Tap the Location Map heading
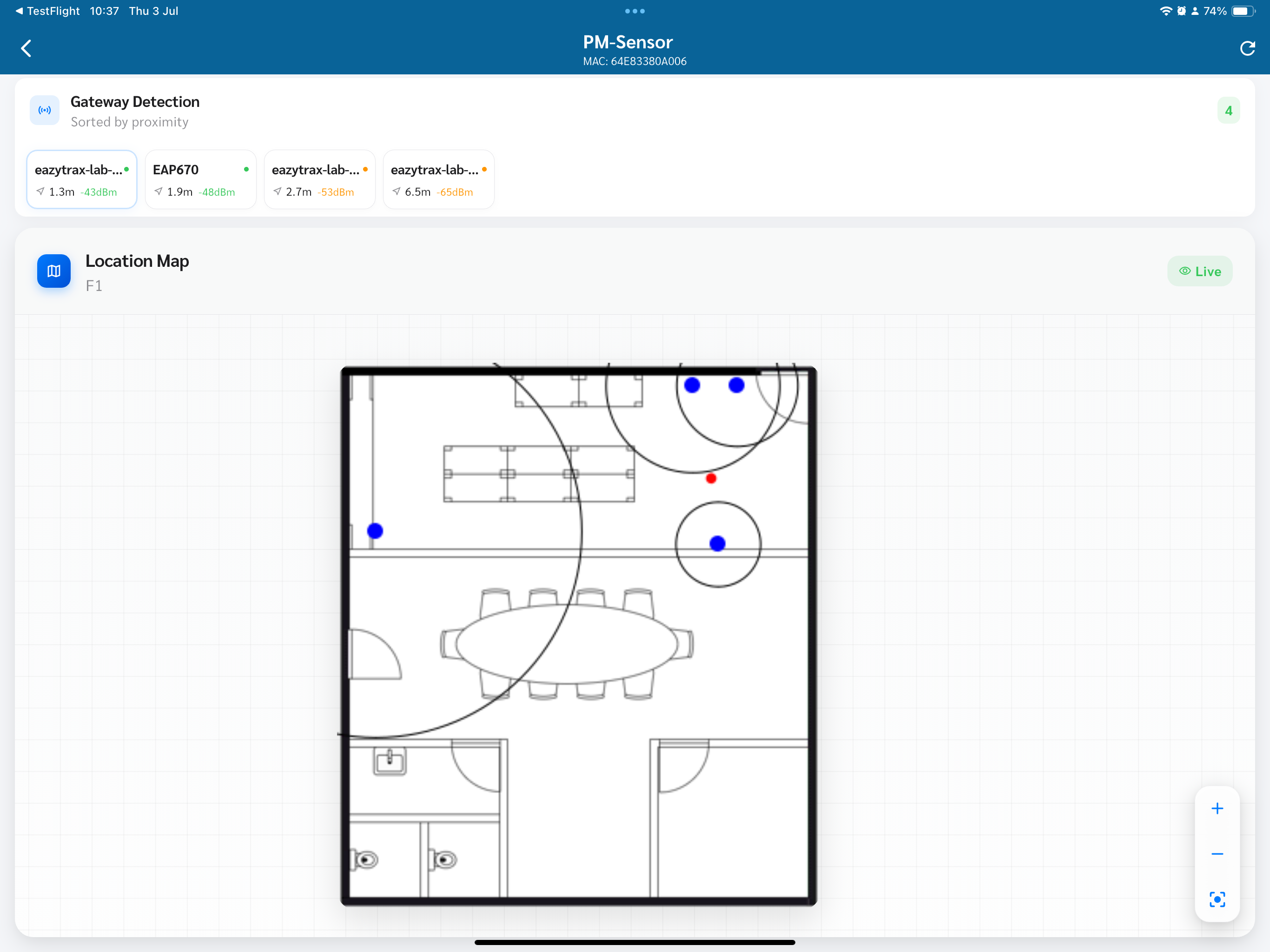This screenshot has width=1270, height=952. click(x=137, y=261)
